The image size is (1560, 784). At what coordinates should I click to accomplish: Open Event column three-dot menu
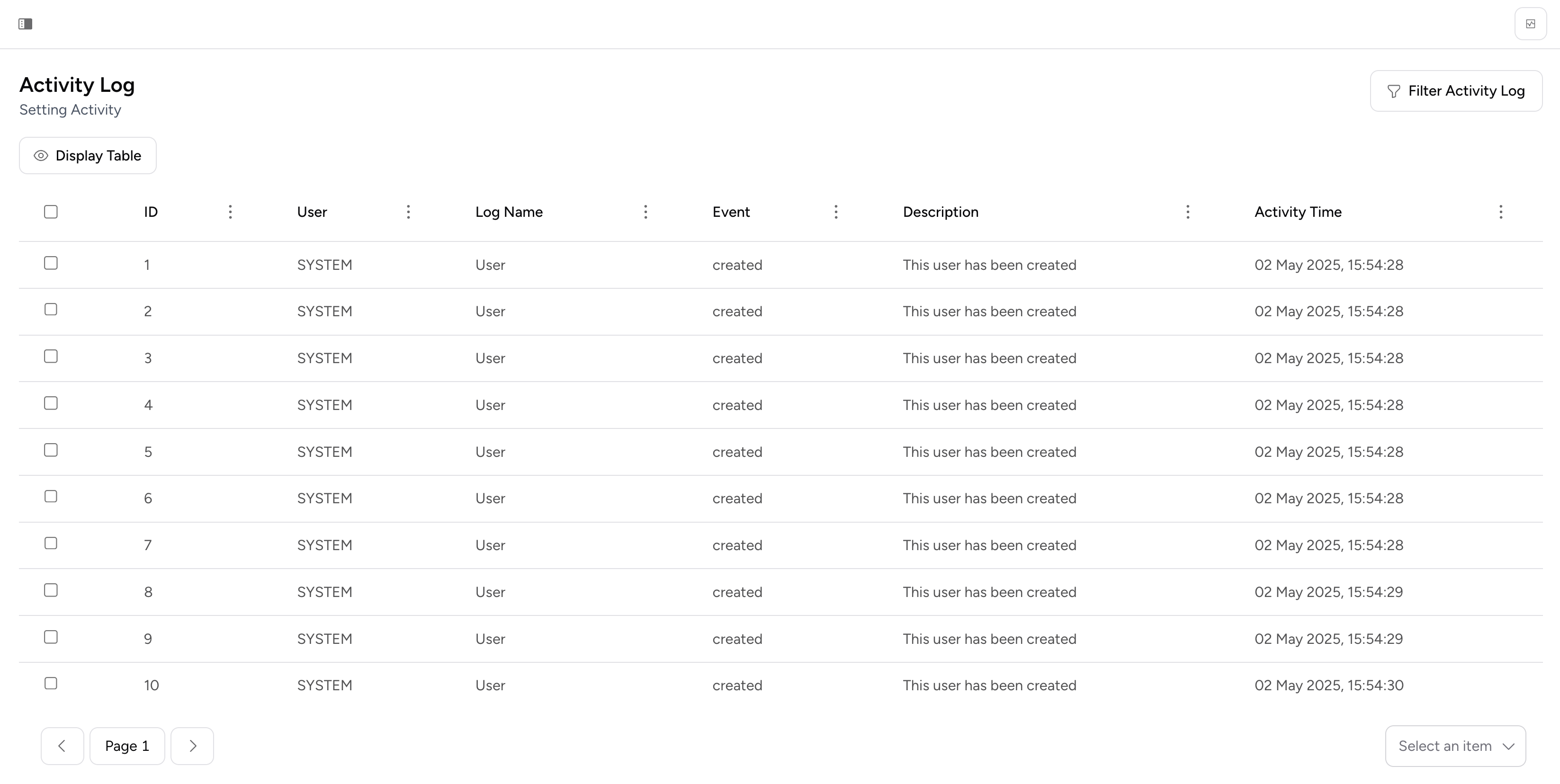tap(836, 212)
